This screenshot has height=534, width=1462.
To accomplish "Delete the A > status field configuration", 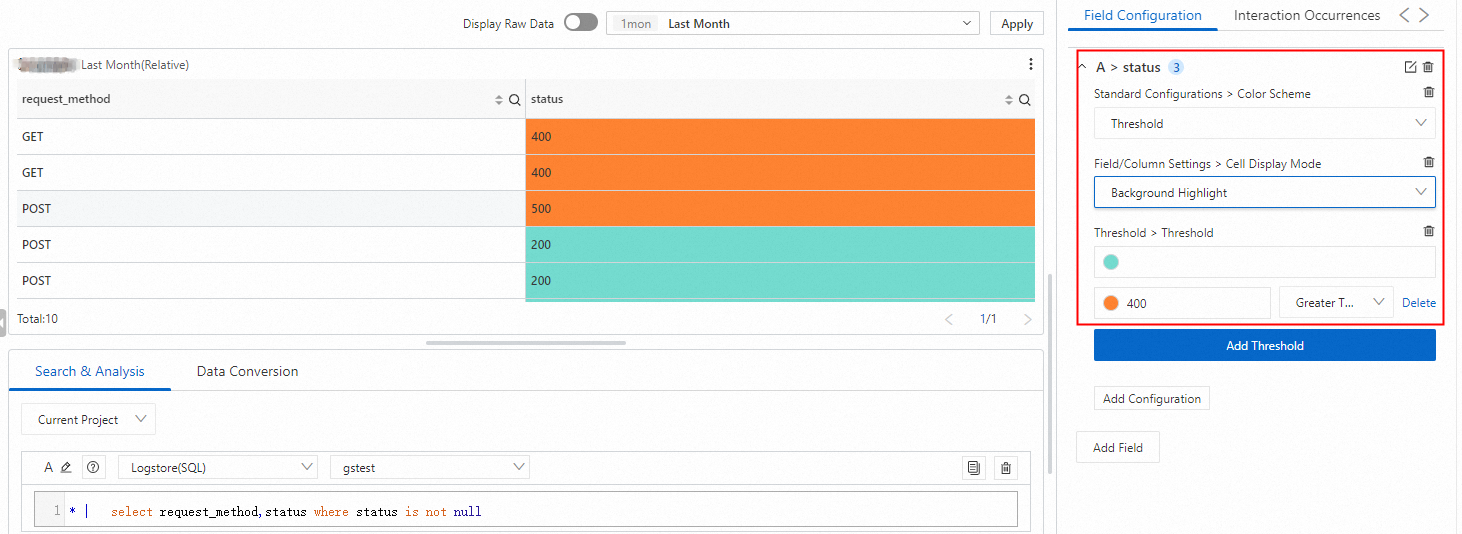I will pos(1428,67).
